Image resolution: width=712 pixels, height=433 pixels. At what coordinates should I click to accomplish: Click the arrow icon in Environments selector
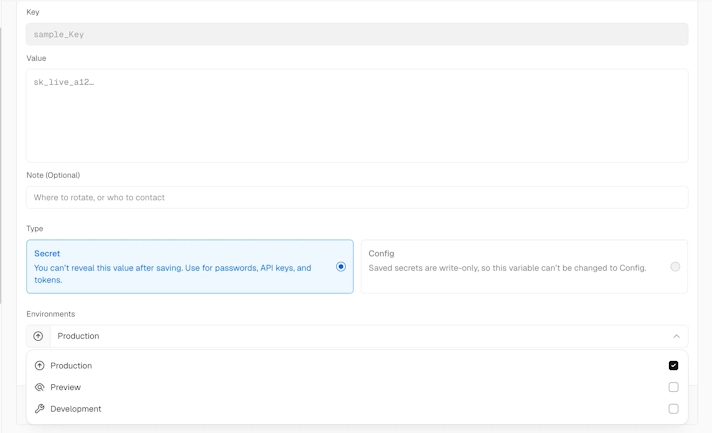coord(38,336)
